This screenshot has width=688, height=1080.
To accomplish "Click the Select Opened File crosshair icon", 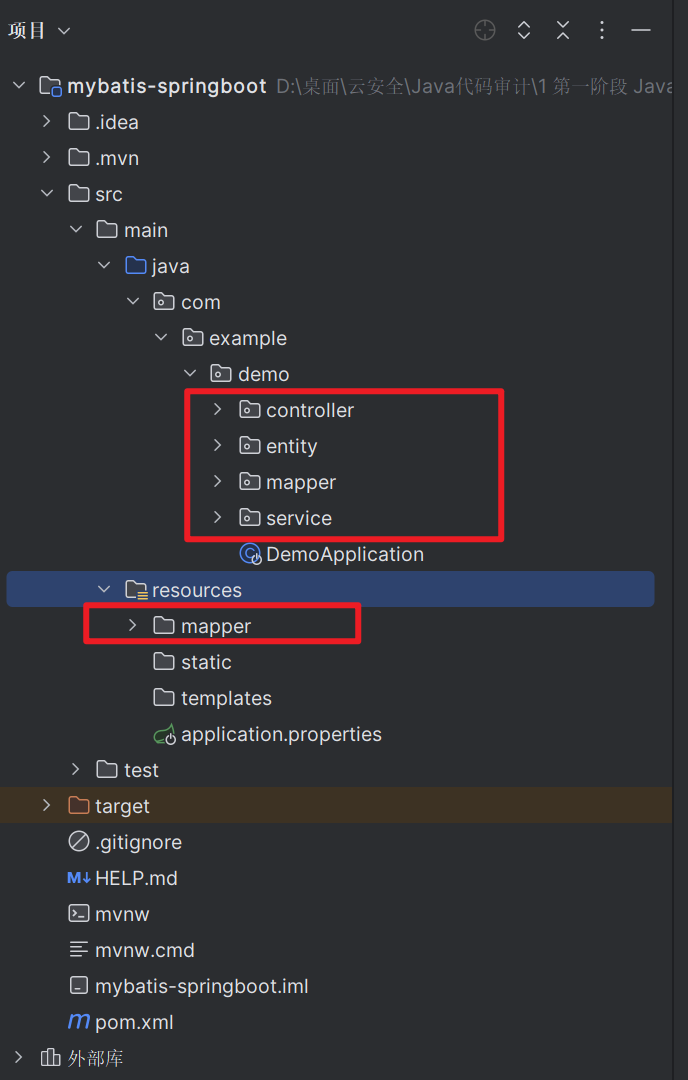I will (485, 31).
